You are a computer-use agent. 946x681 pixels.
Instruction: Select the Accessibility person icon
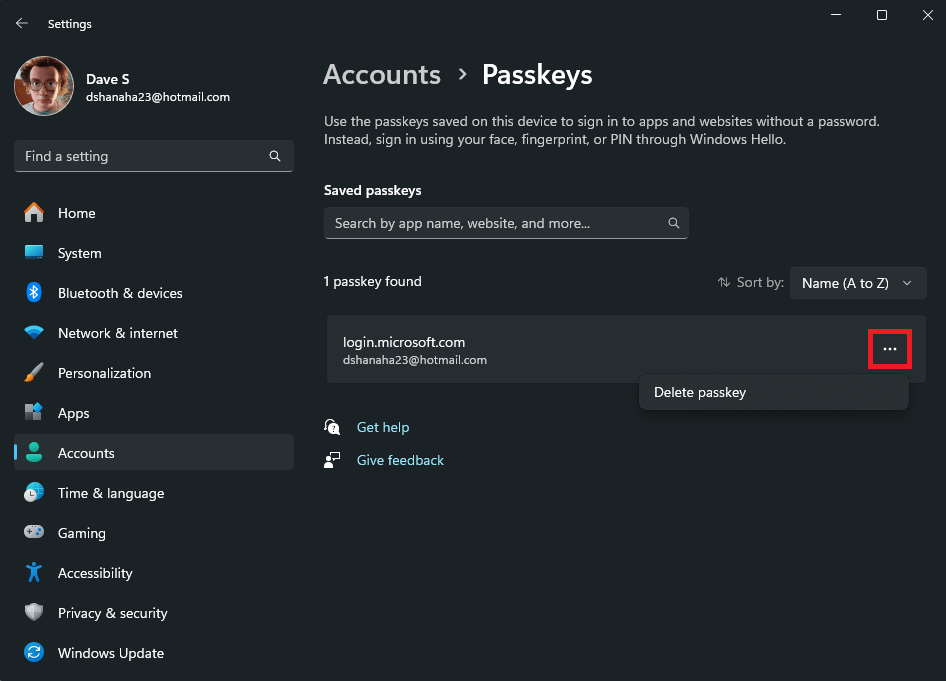point(34,573)
